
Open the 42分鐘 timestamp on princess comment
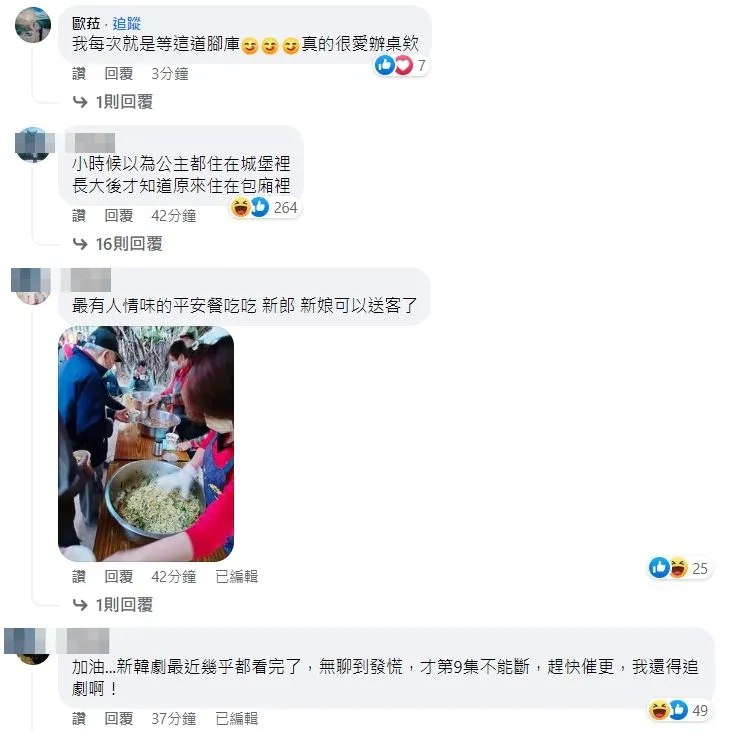click(x=173, y=216)
